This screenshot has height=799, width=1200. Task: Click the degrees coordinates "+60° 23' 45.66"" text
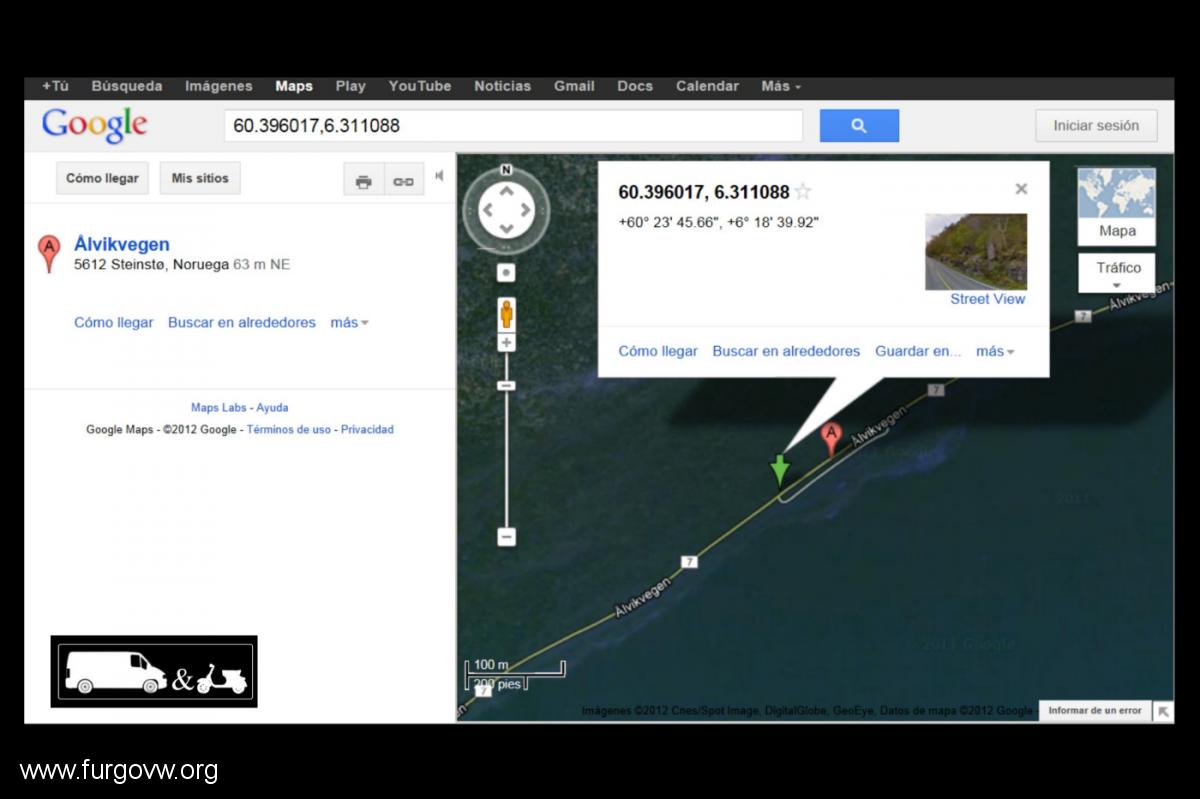click(670, 222)
